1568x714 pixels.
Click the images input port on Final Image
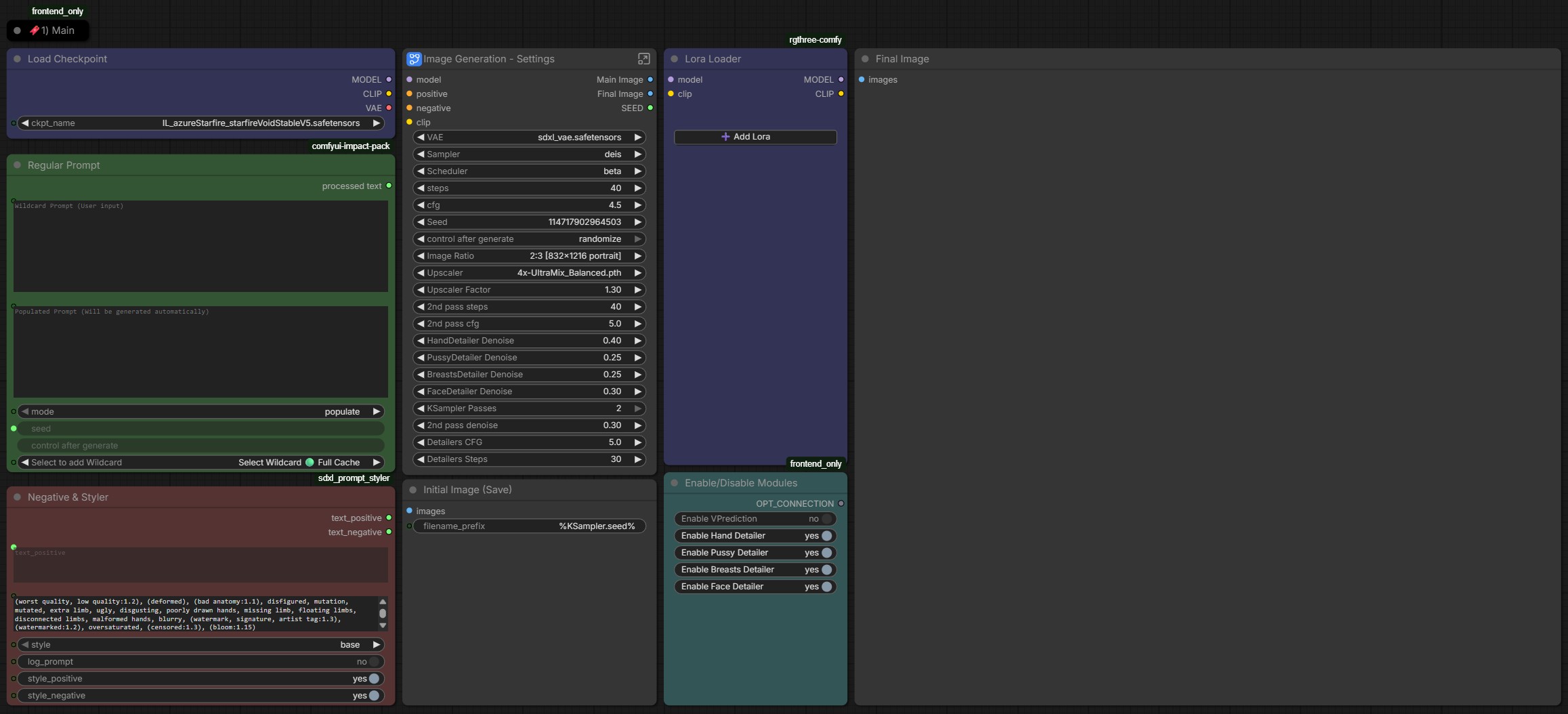pyautogui.click(x=862, y=79)
